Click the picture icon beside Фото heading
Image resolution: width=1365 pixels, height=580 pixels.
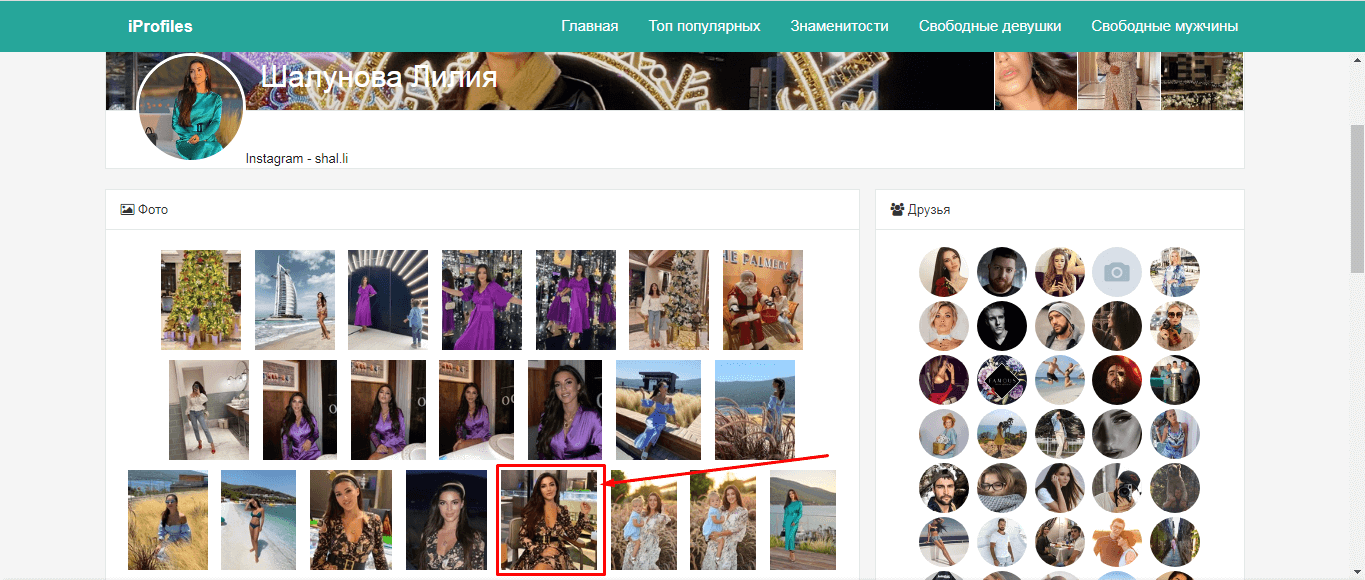pyautogui.click(x=127, y=210)
